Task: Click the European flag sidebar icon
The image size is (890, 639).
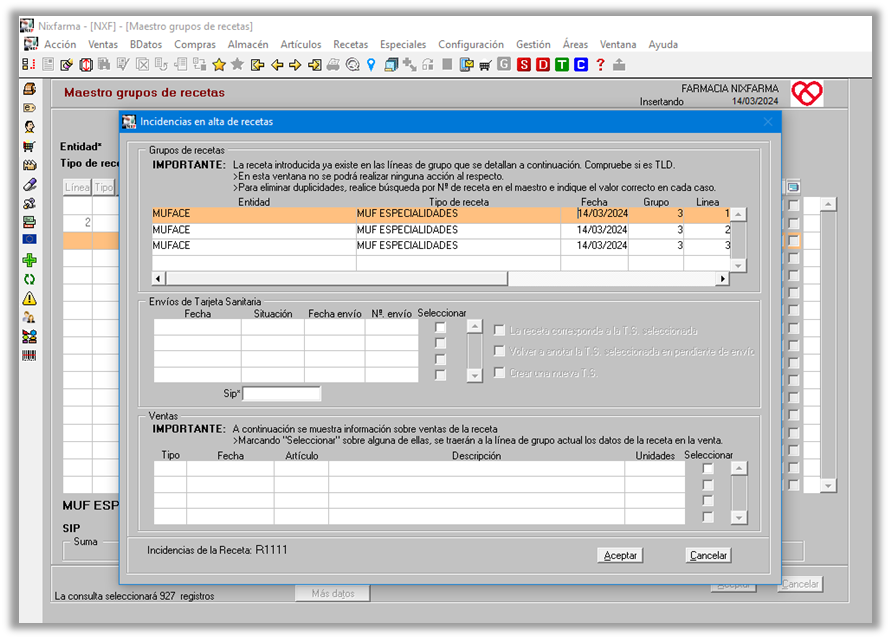Action: tap(30, 239)
